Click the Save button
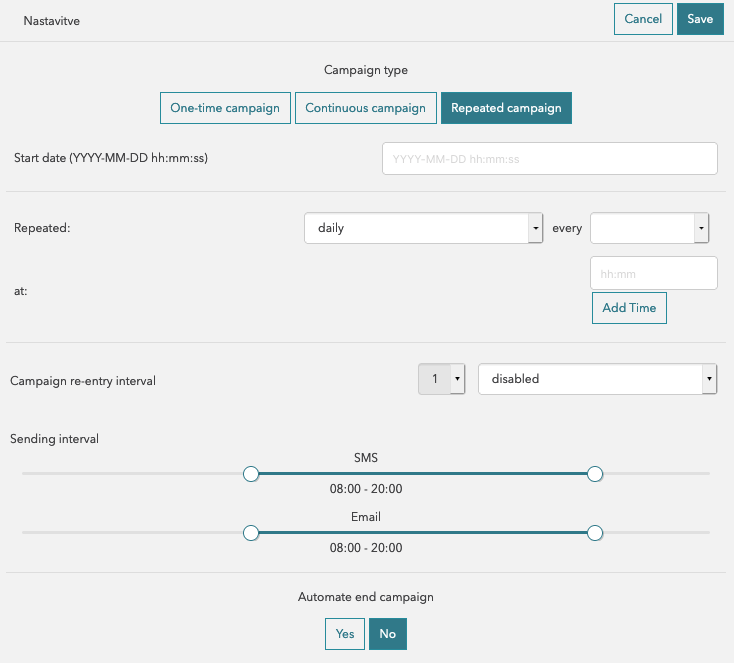735x663 pixels. 700,19
